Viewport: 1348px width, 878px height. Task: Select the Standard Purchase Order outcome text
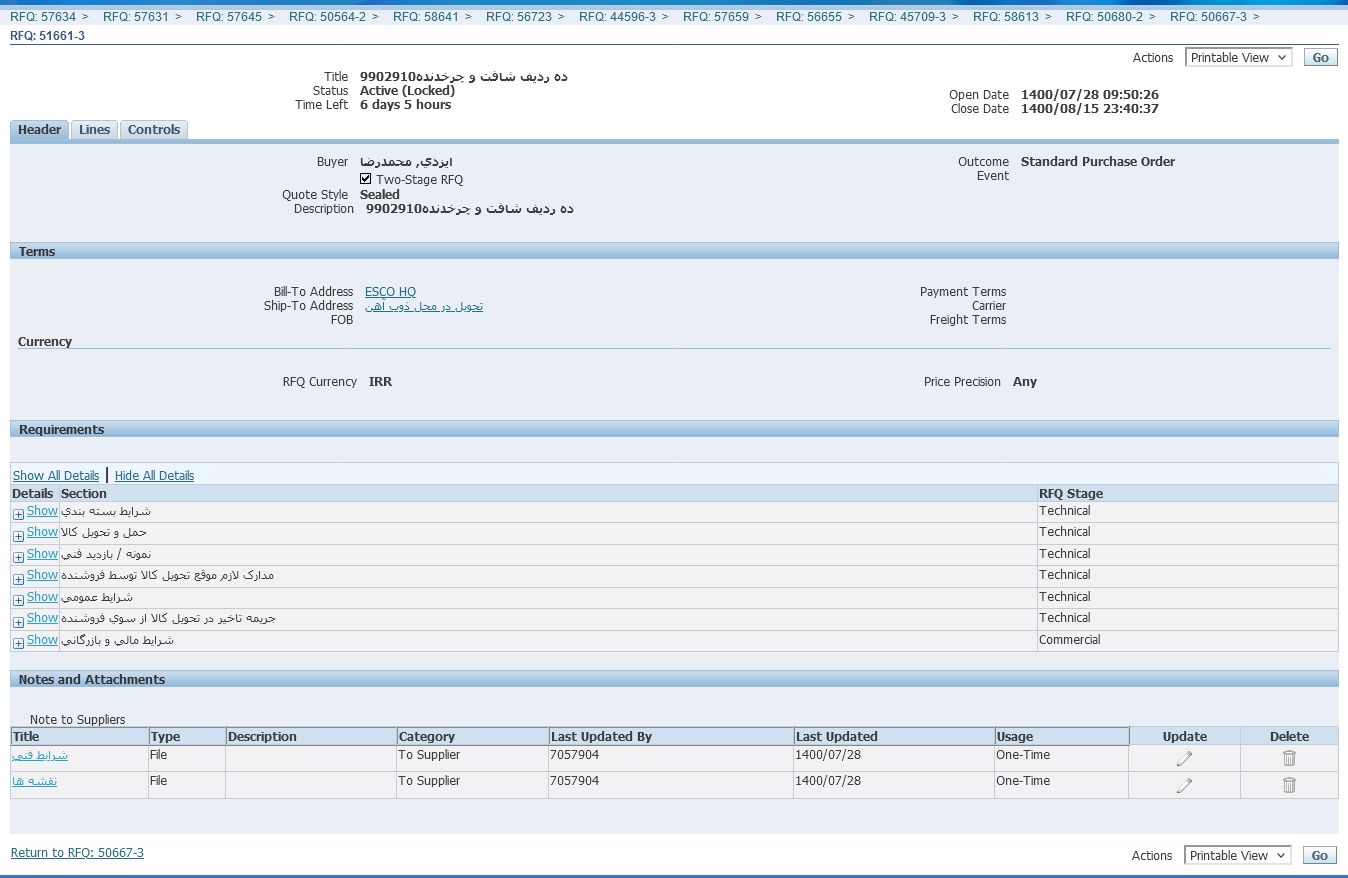pyautogui.click(x=1098, y=162)
